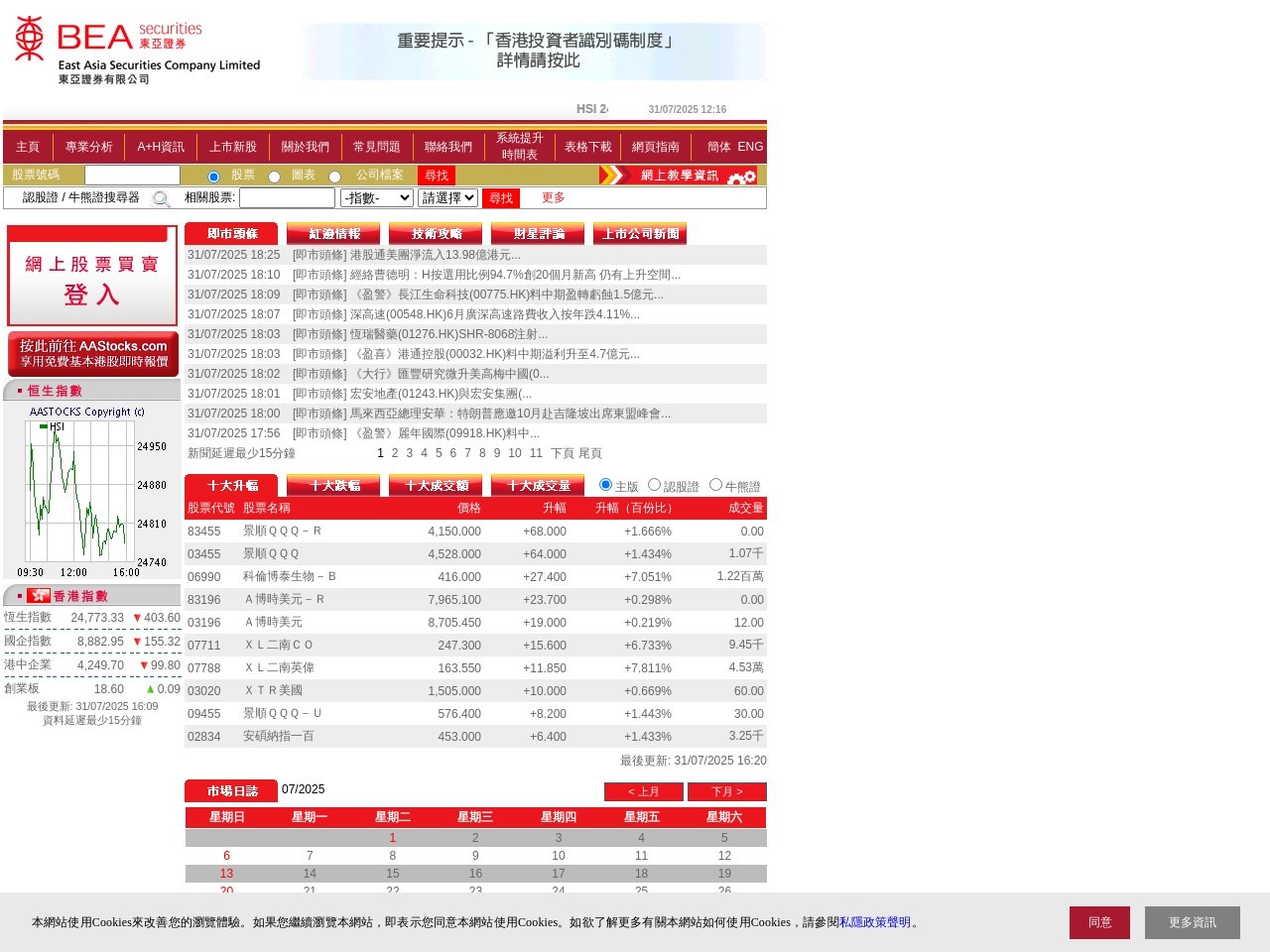Open the online tutorial gears banner

pyautogui.click(x=679, y=176)
